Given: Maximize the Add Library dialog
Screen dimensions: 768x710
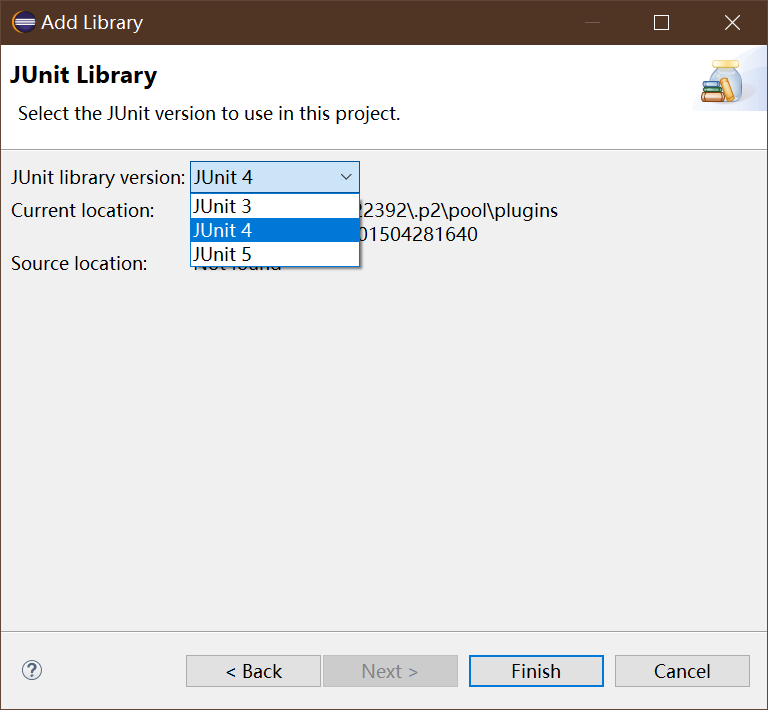Looking at the screenshot, I should pos(661,23).
